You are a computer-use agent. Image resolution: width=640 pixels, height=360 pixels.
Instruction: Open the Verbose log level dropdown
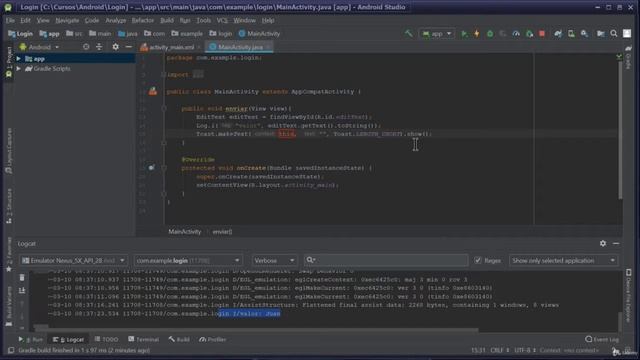point(274,260)
